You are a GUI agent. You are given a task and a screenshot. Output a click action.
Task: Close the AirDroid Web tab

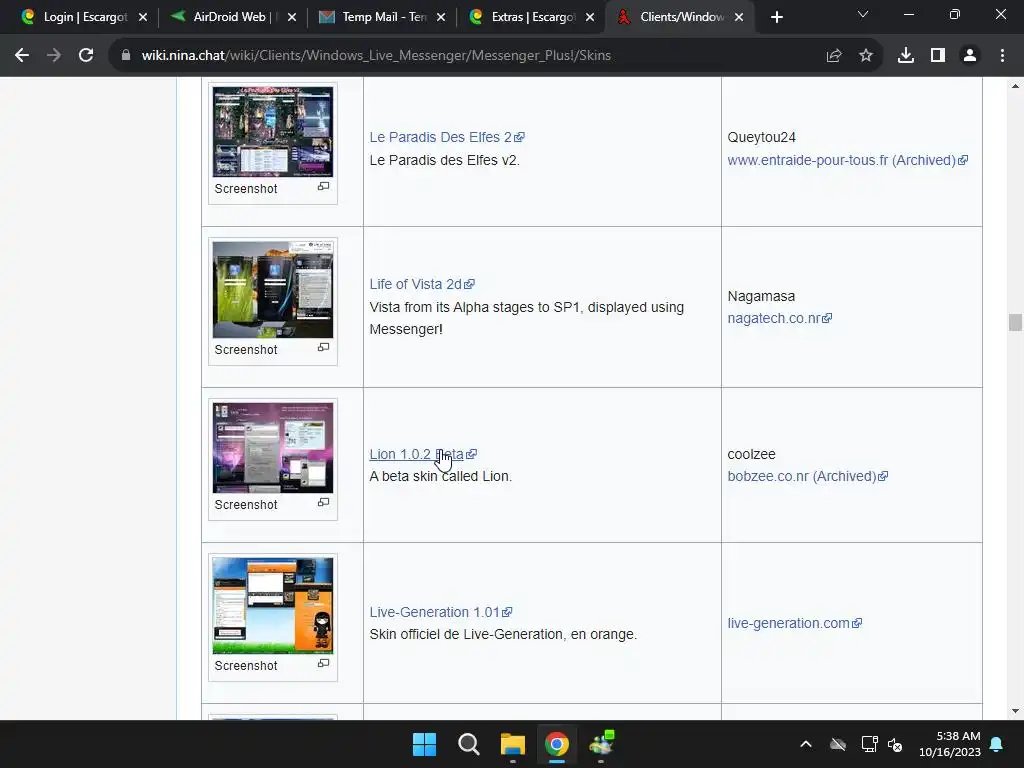292,17
